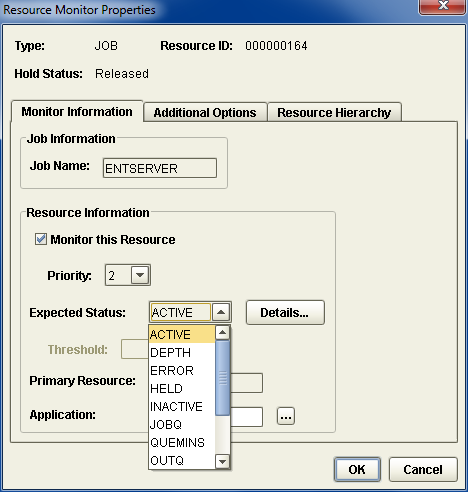The width and height of the screenshot is (468, 492).
Task: Select INACTIVE expected status option
Action: pyautogui.click(x=182, y=406)
